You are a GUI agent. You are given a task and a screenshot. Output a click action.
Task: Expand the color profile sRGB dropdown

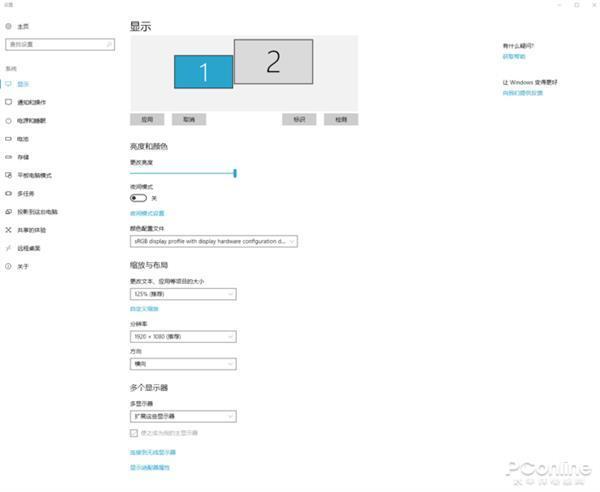coord(214,241)
